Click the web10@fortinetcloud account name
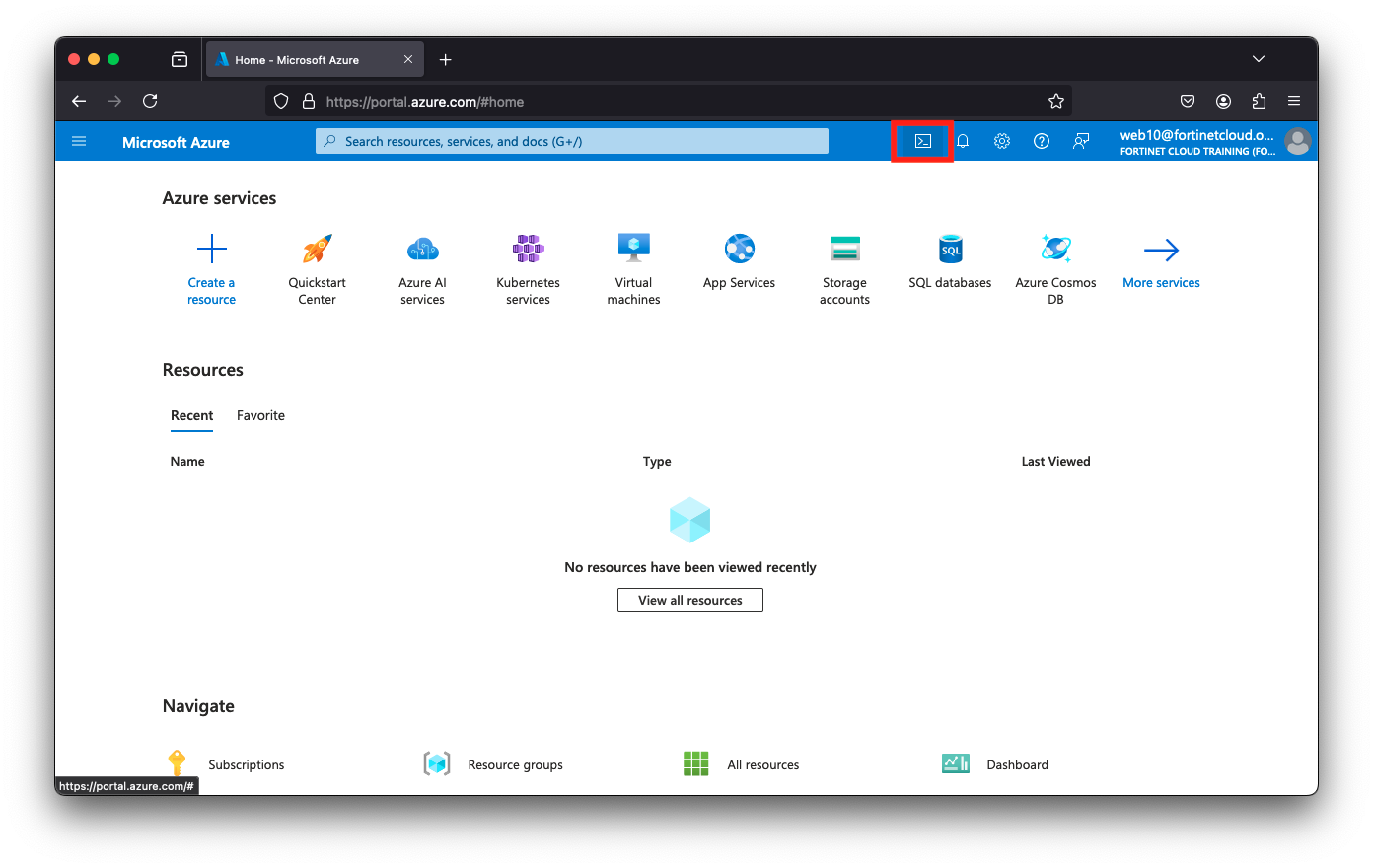Image resolution: width=1373 pixels, height=868 pixels. click(x=1197, y=135)
